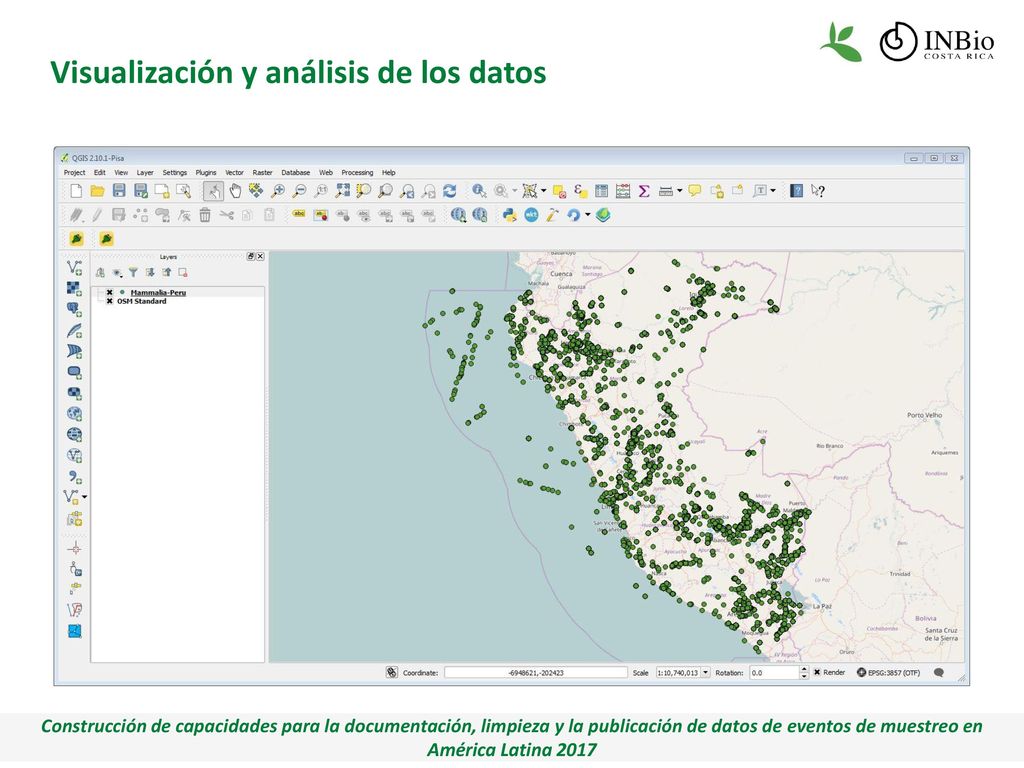Viewport: 1024px width, 768px height.
Task: Open the attribute table icon
Action: pos(601,191)
